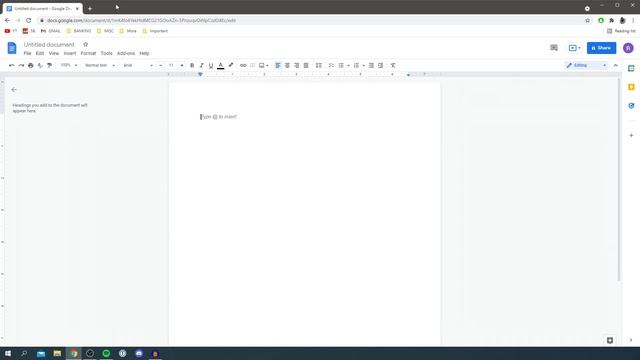The height and width of the screenshot is (360, 640).
Task: Open the Tasks side panel
Action: [631, 106]
